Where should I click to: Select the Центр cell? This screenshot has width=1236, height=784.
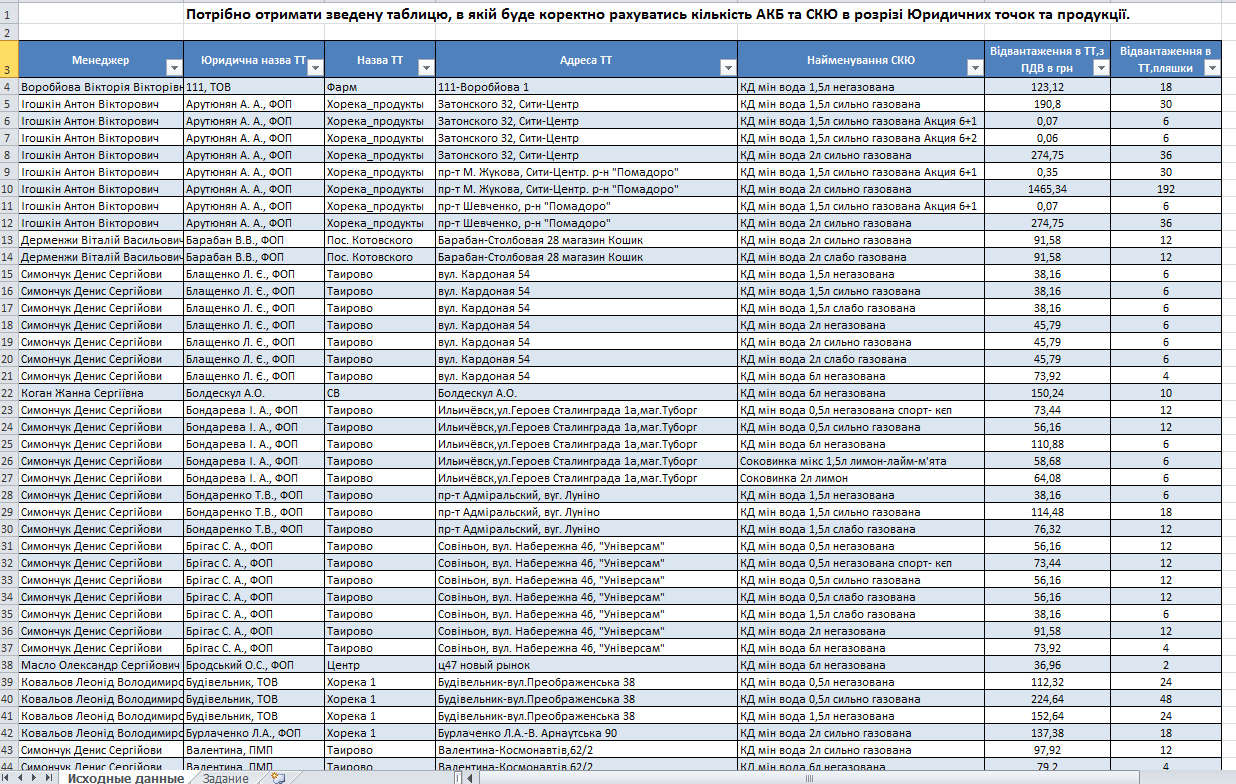pos(380,665)
